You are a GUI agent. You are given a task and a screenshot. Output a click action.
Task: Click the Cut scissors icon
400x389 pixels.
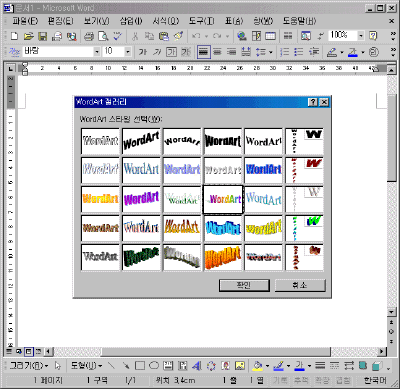(135, 36)
